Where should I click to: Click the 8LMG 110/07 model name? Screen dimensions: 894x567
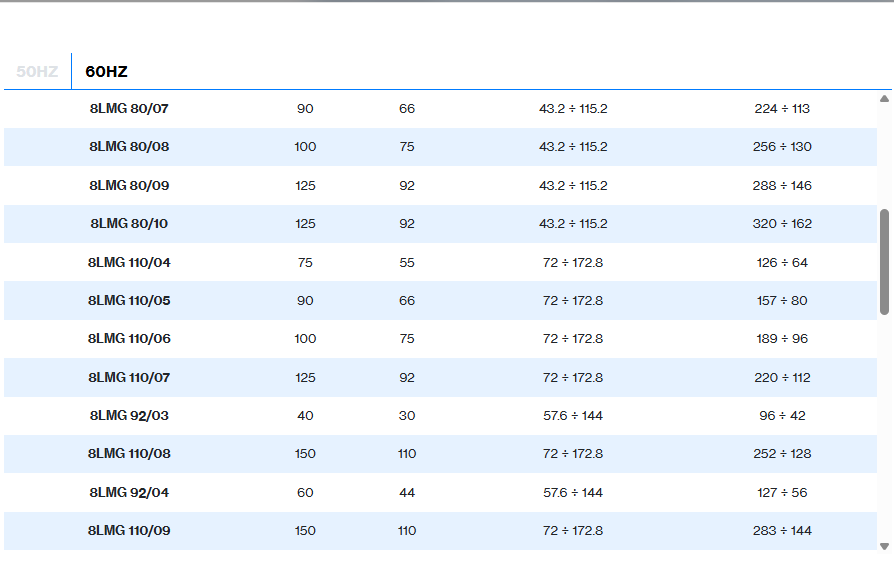coord(129,377)
